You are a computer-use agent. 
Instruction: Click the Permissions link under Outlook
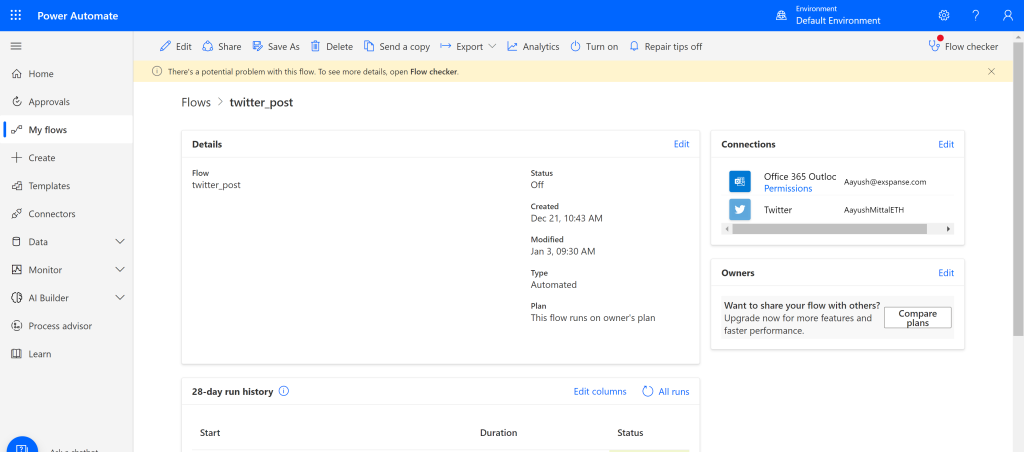click(x=788, y=189)
